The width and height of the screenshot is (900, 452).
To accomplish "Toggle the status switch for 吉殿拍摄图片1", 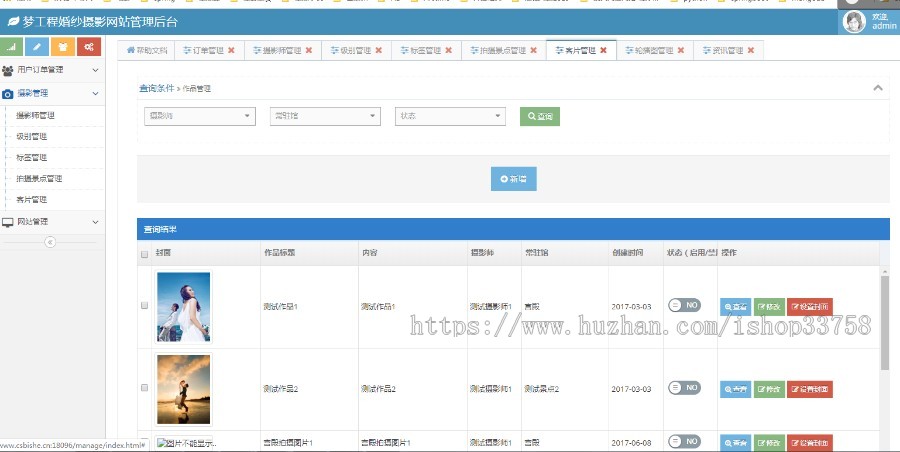I will tap(684, 441).
